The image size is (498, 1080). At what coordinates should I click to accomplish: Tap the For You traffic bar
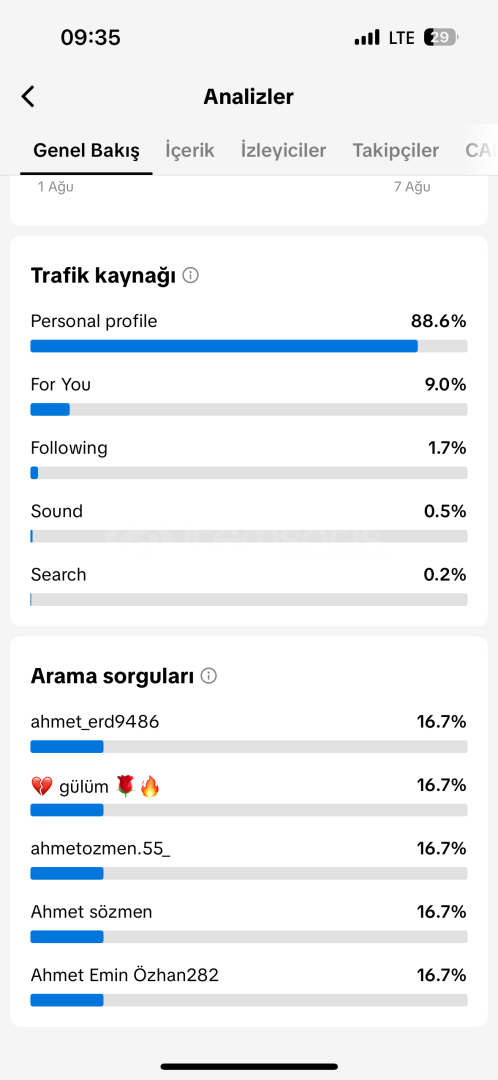tap(249, 409)
